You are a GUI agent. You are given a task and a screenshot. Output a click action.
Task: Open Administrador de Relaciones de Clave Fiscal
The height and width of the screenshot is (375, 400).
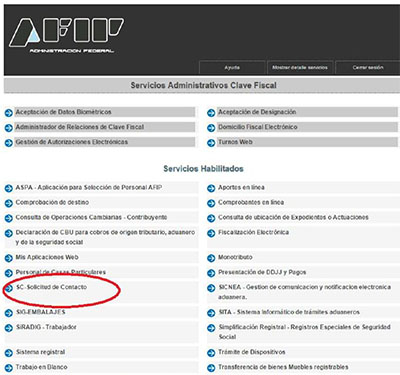pyautogui.click(x=80, y=127)
